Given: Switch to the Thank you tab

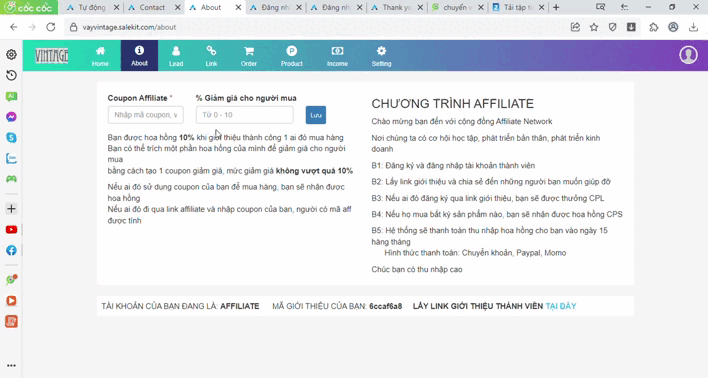Looking at the screenshot, I should [396, 7].
